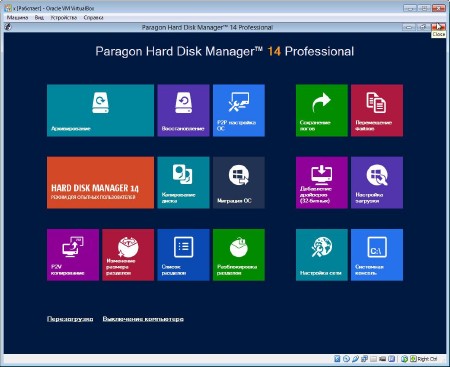Open the Перемещение файлов tile

click(x=377, y=110)
